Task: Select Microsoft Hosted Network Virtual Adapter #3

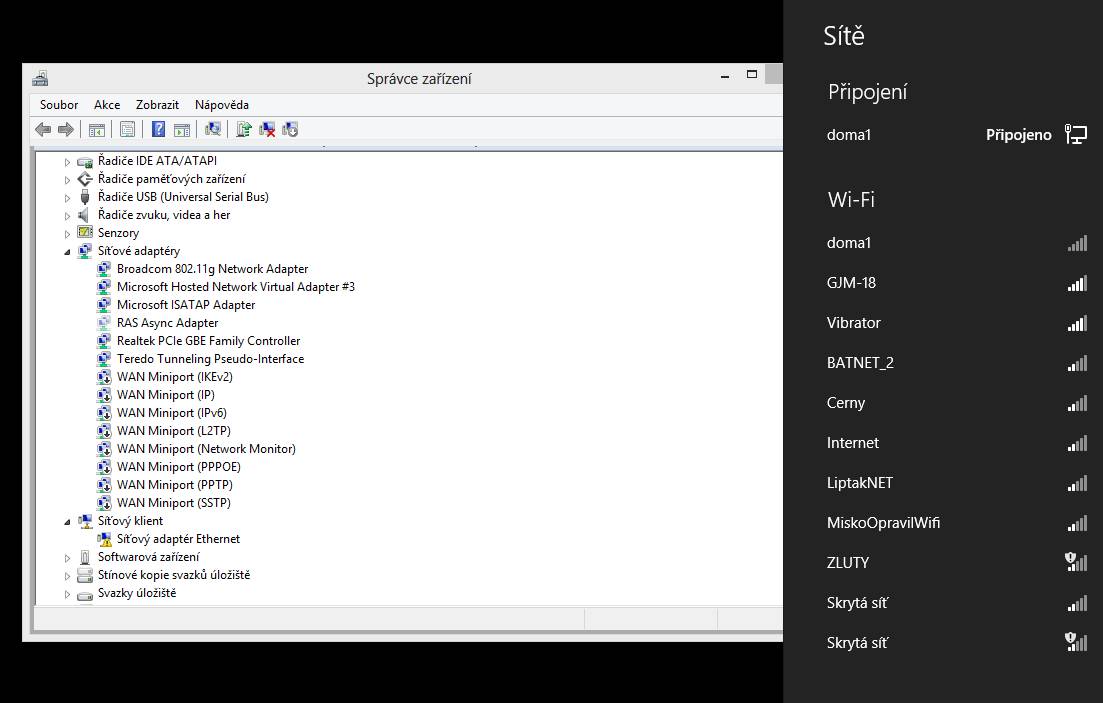Action: coord(236,287)
